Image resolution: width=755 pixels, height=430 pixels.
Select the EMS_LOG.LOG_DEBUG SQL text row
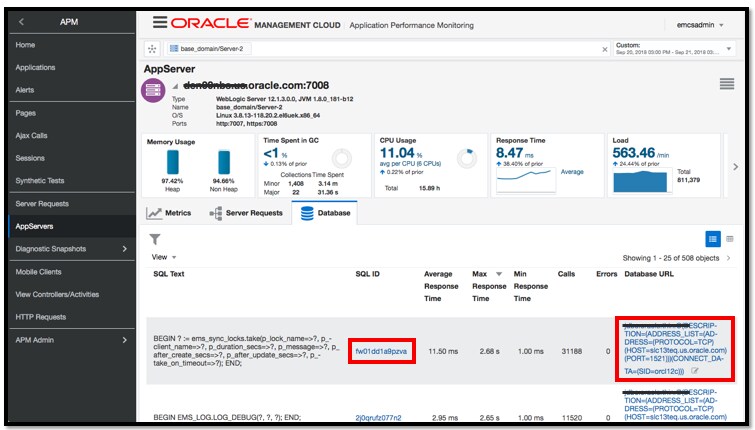(227, 417)
